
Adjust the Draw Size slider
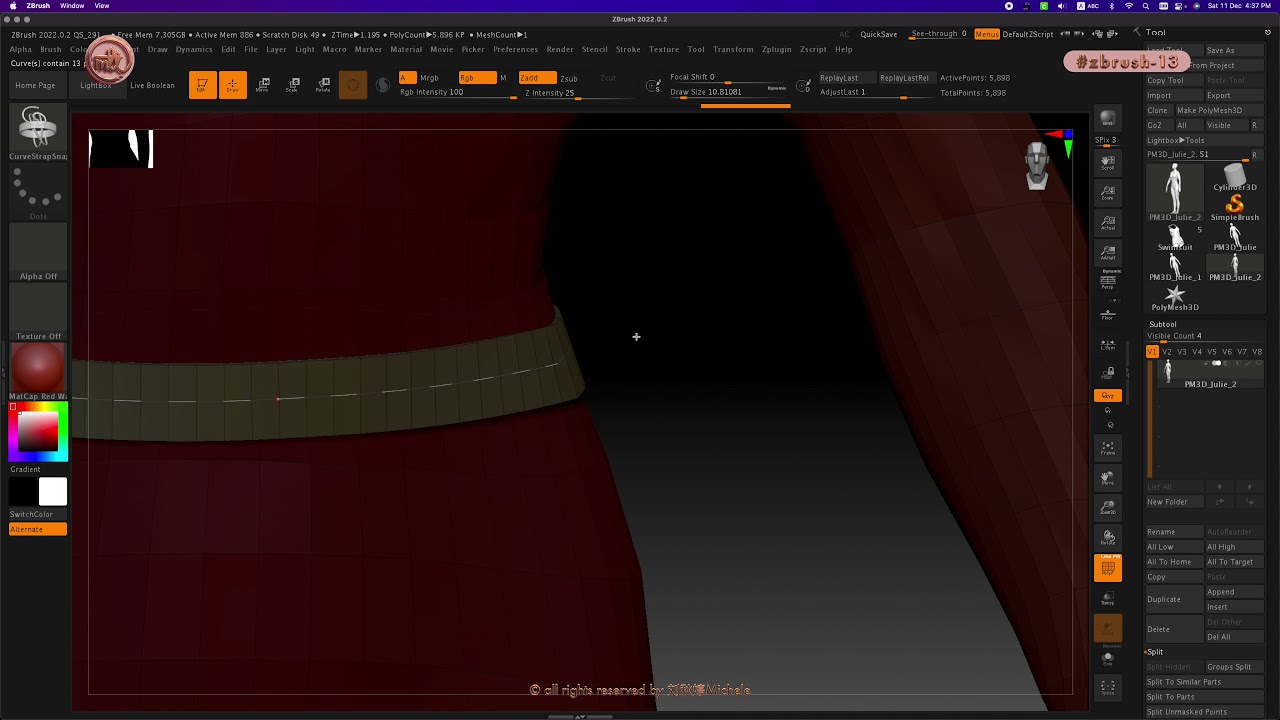click(729, 92)
